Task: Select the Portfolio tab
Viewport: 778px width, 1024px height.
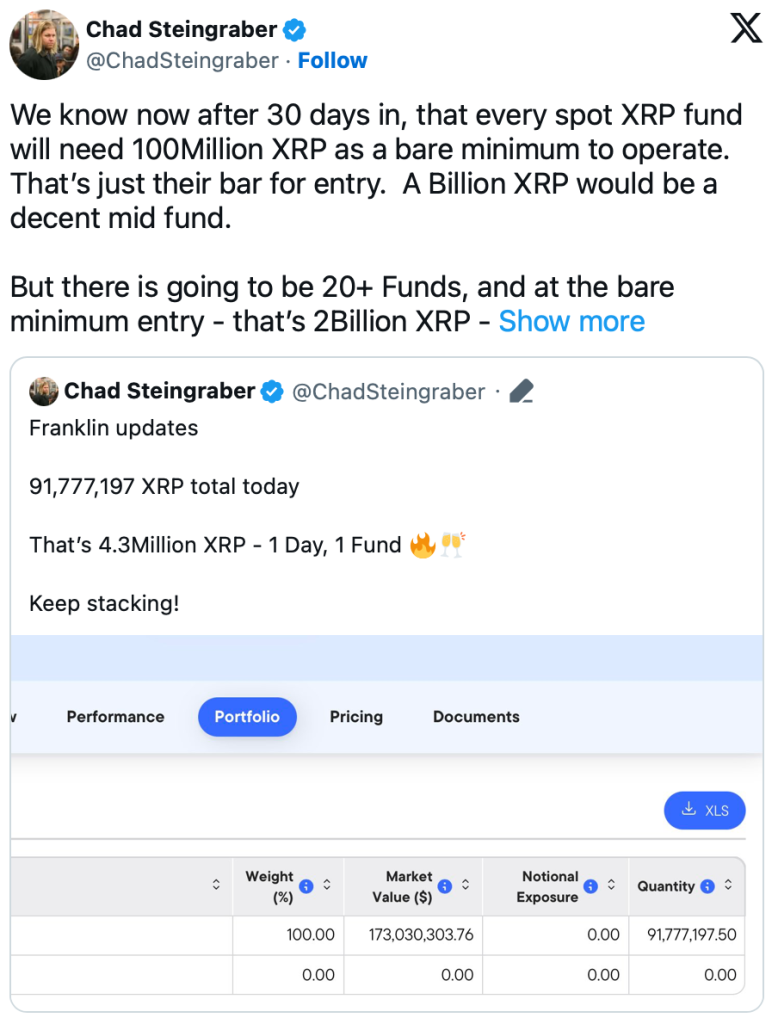Action: [247, 717]
